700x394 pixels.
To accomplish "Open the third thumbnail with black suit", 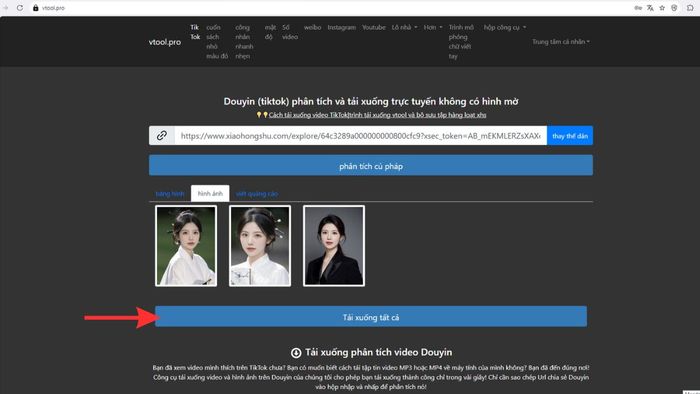I will 334,246.
